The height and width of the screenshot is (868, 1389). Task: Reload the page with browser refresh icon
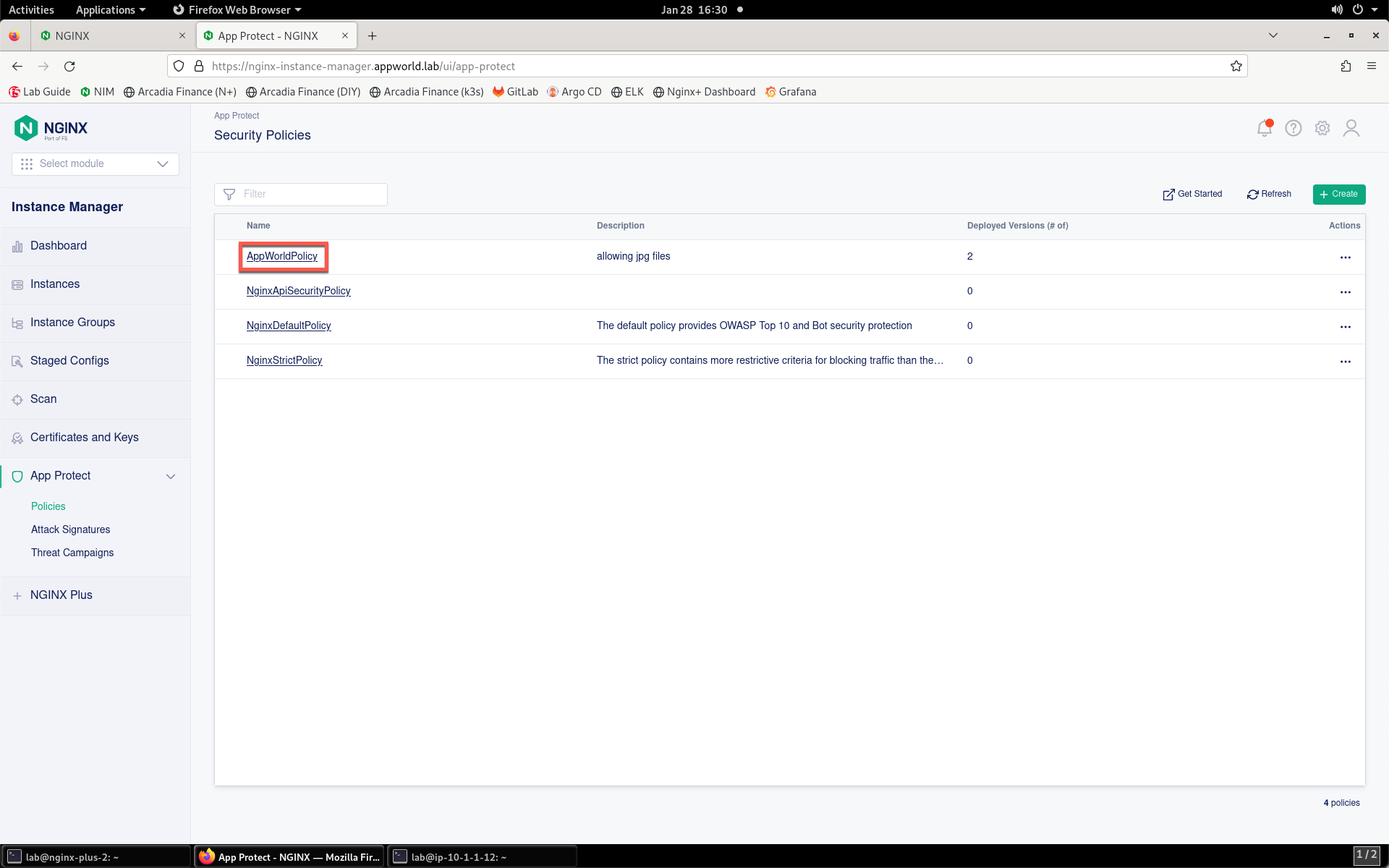pos(69,66)
